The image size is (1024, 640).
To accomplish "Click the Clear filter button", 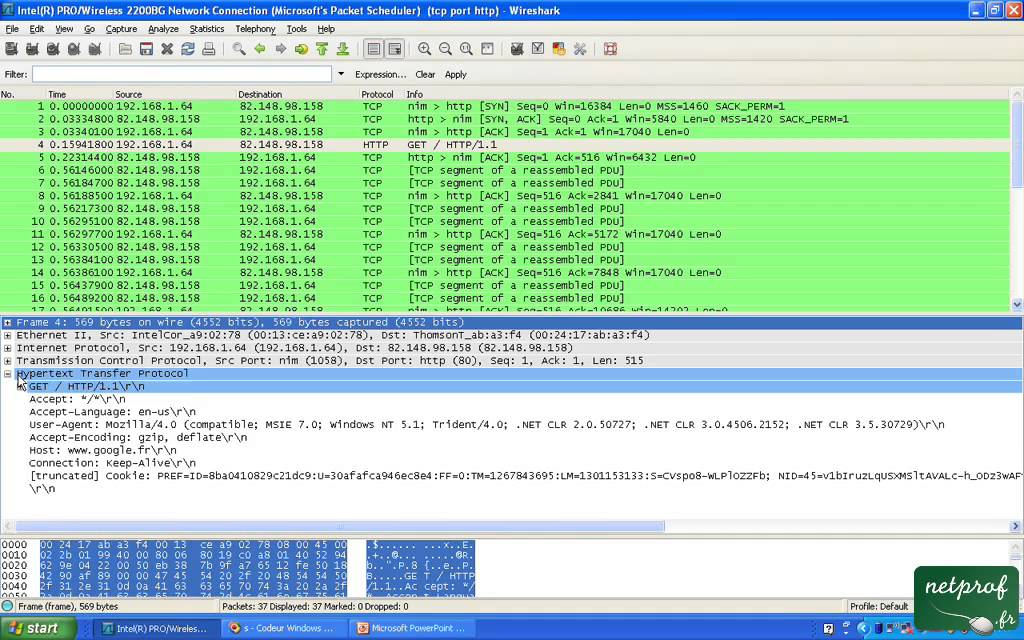I will click(x=425, y=74).
